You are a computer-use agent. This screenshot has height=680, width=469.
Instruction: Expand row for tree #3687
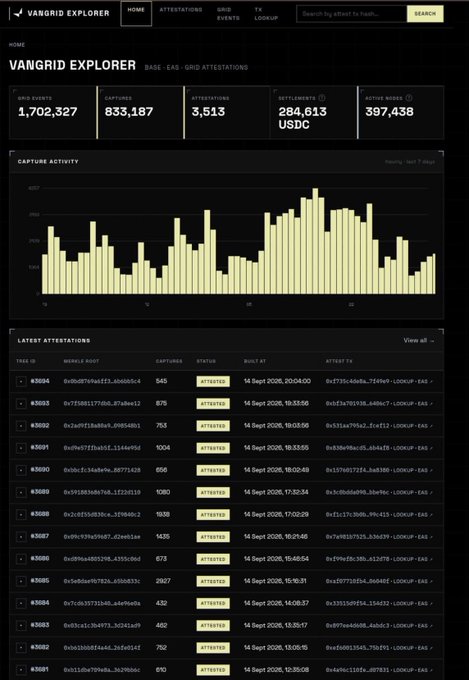[21, 537]
